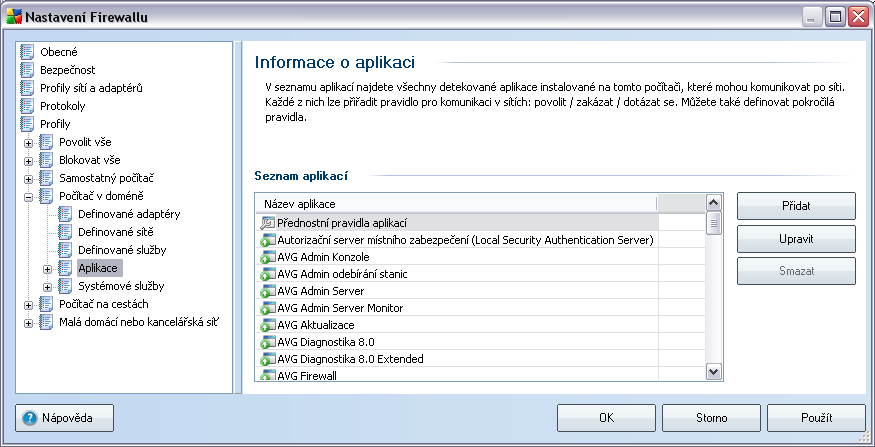Open the Obecné settings page
Screen dimensions: 875x447
[x=59, y=52]
